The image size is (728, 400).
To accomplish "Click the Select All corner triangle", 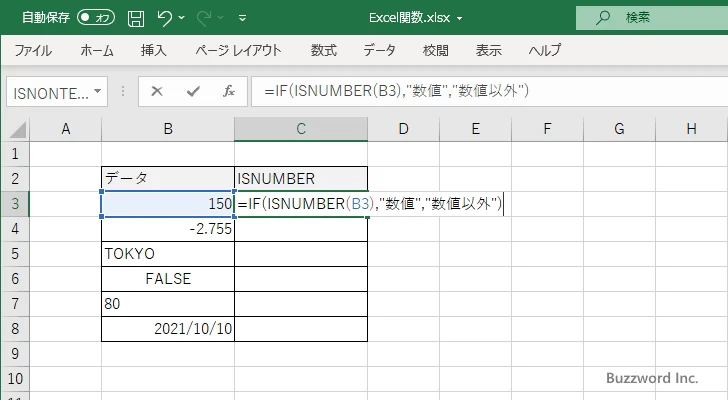I will pyautogui.click(x=18, y=129).
